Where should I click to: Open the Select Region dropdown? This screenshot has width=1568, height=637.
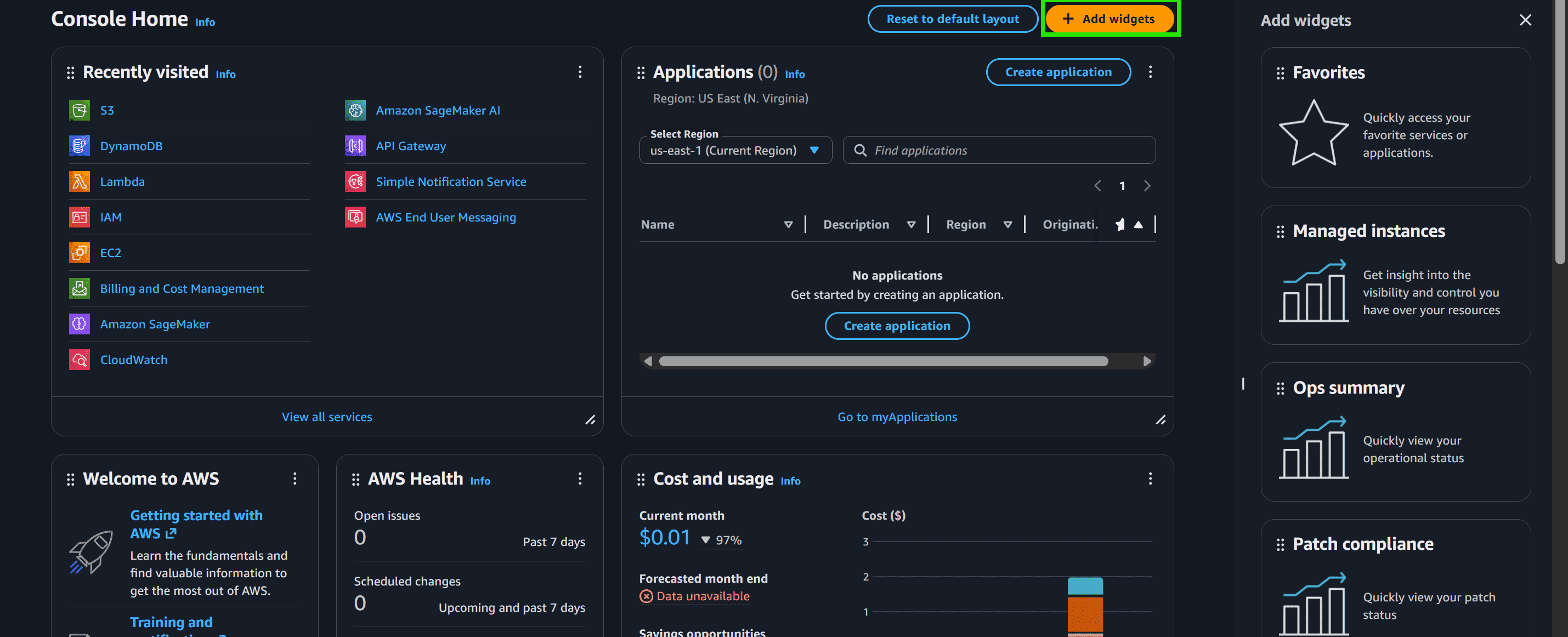pyautogui.click(x=735, y=150)
